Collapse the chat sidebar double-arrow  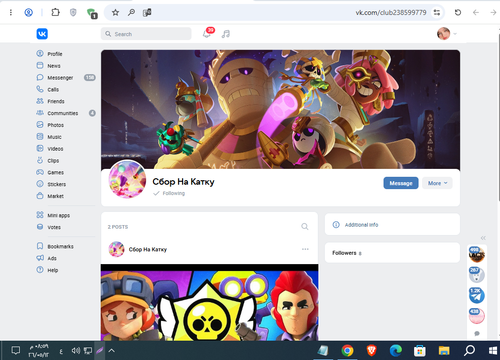483,238
